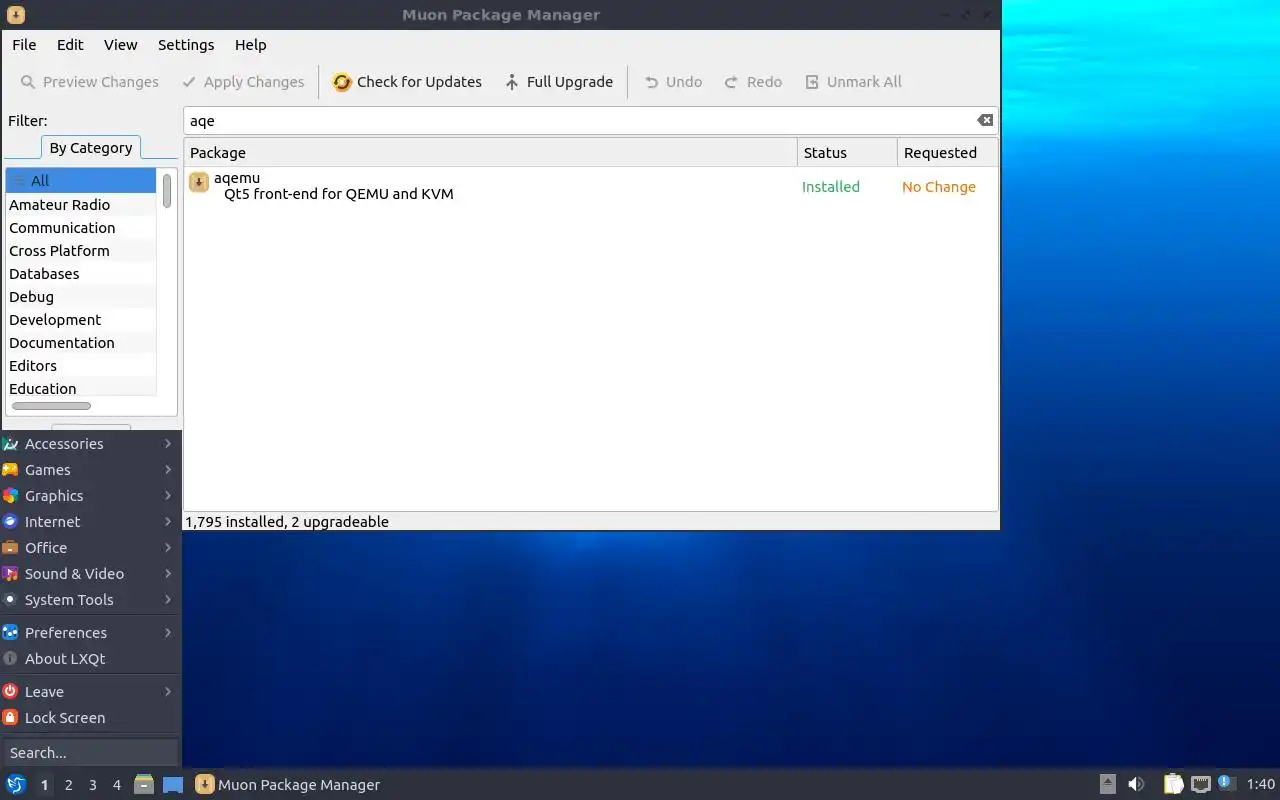The image size is (1280, 800).
Task: Click the Muon icon in the title bar
Action: point(15,15)
